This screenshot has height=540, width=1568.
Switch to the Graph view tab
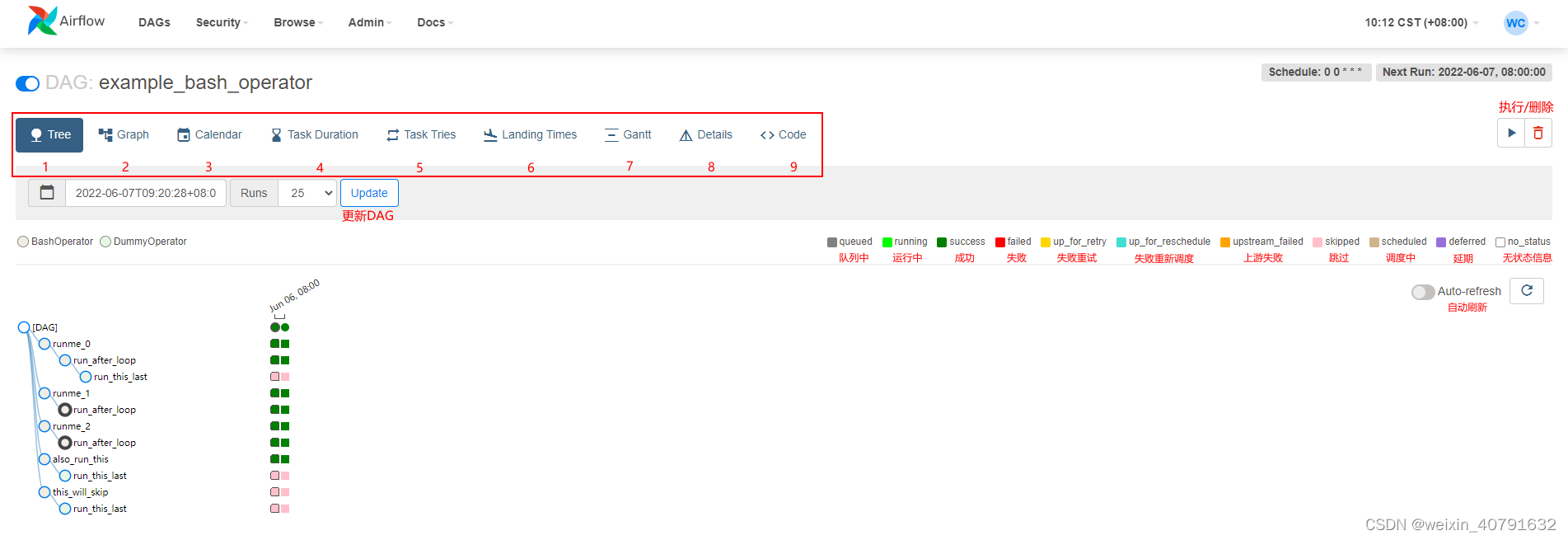[x=124, y=134]
